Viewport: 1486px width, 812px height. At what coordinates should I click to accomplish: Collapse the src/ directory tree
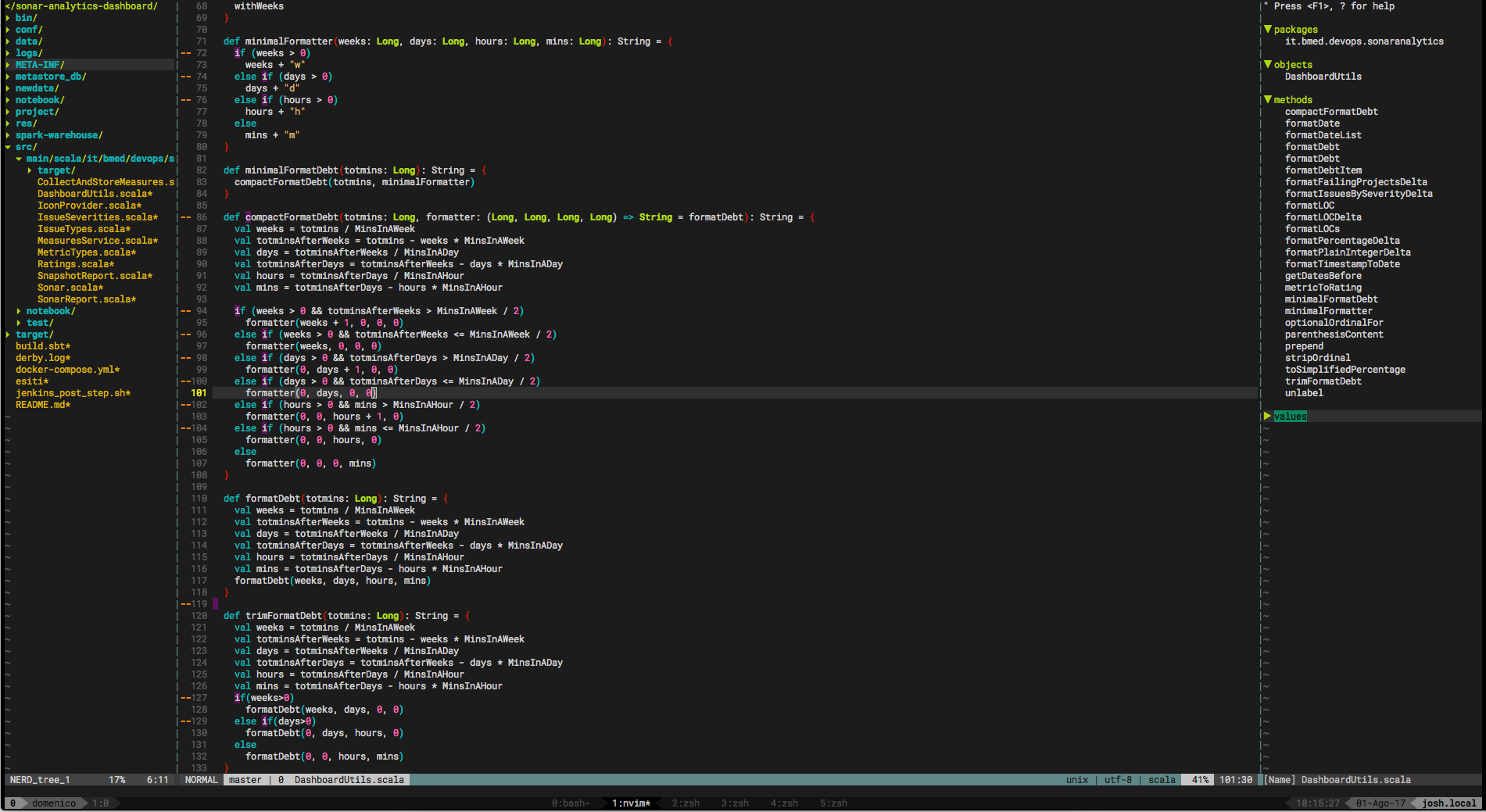click(8, 147)
